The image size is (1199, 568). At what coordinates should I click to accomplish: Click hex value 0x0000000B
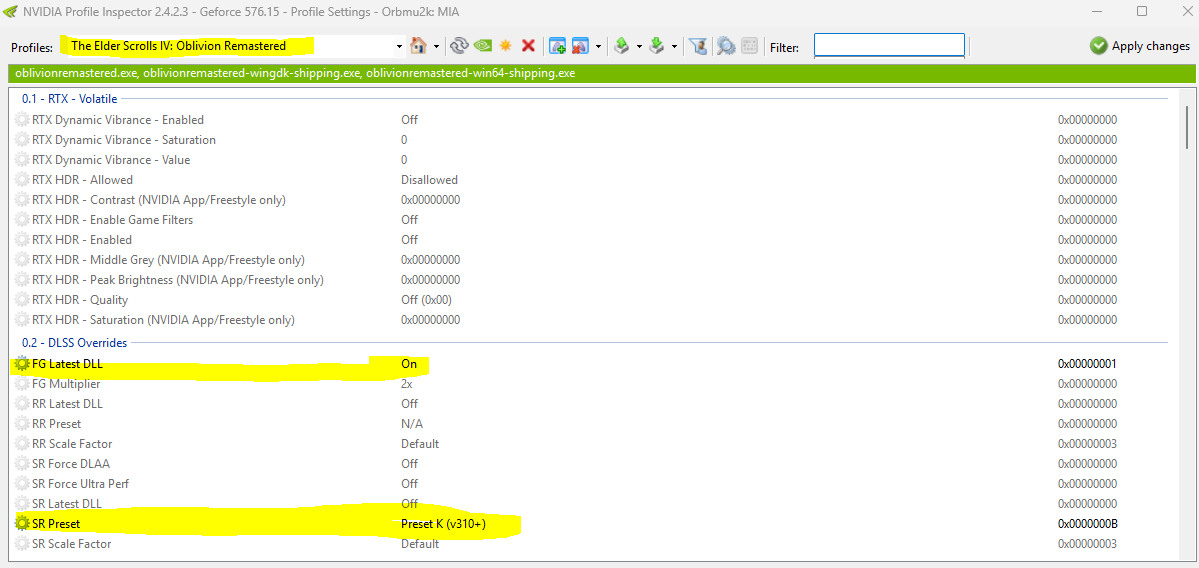coord(1087,524)
